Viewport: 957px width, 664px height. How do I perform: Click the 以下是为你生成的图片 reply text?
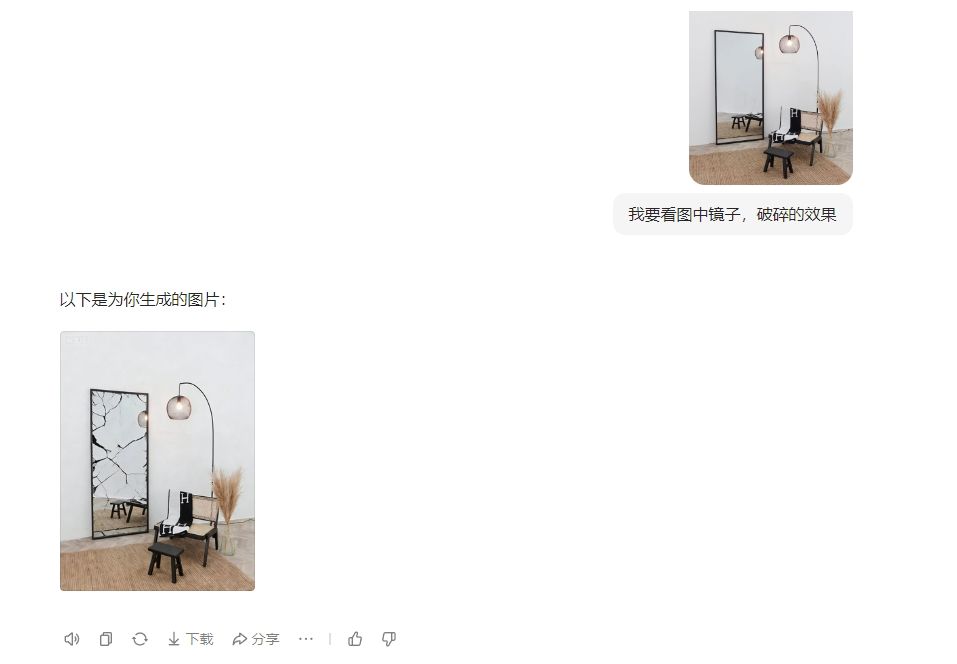coord(143,300)
